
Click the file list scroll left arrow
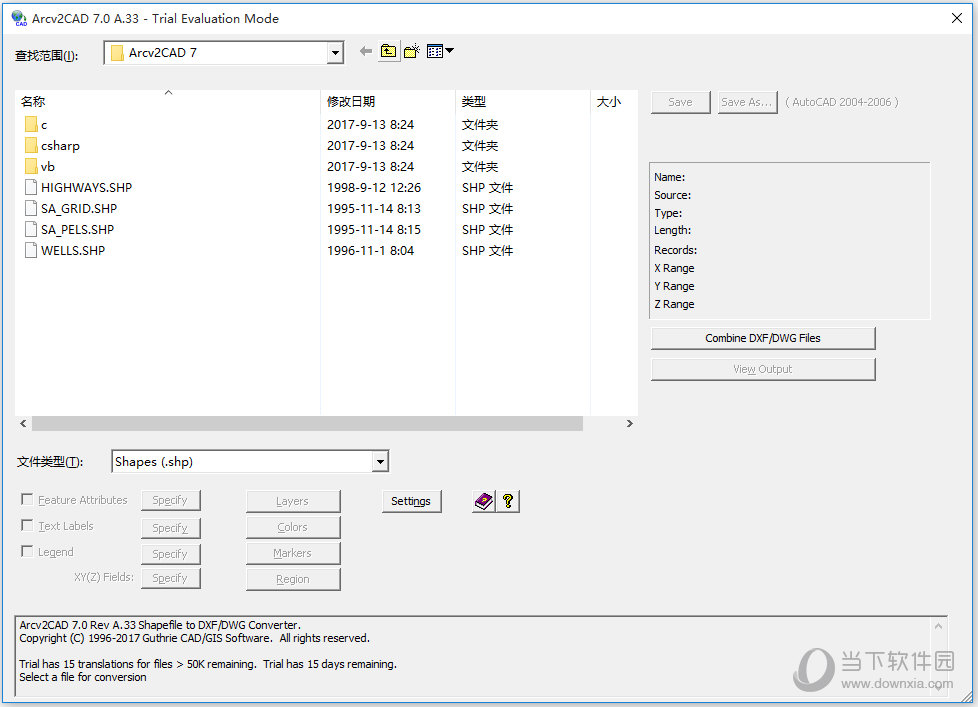(x=23, y=423)
